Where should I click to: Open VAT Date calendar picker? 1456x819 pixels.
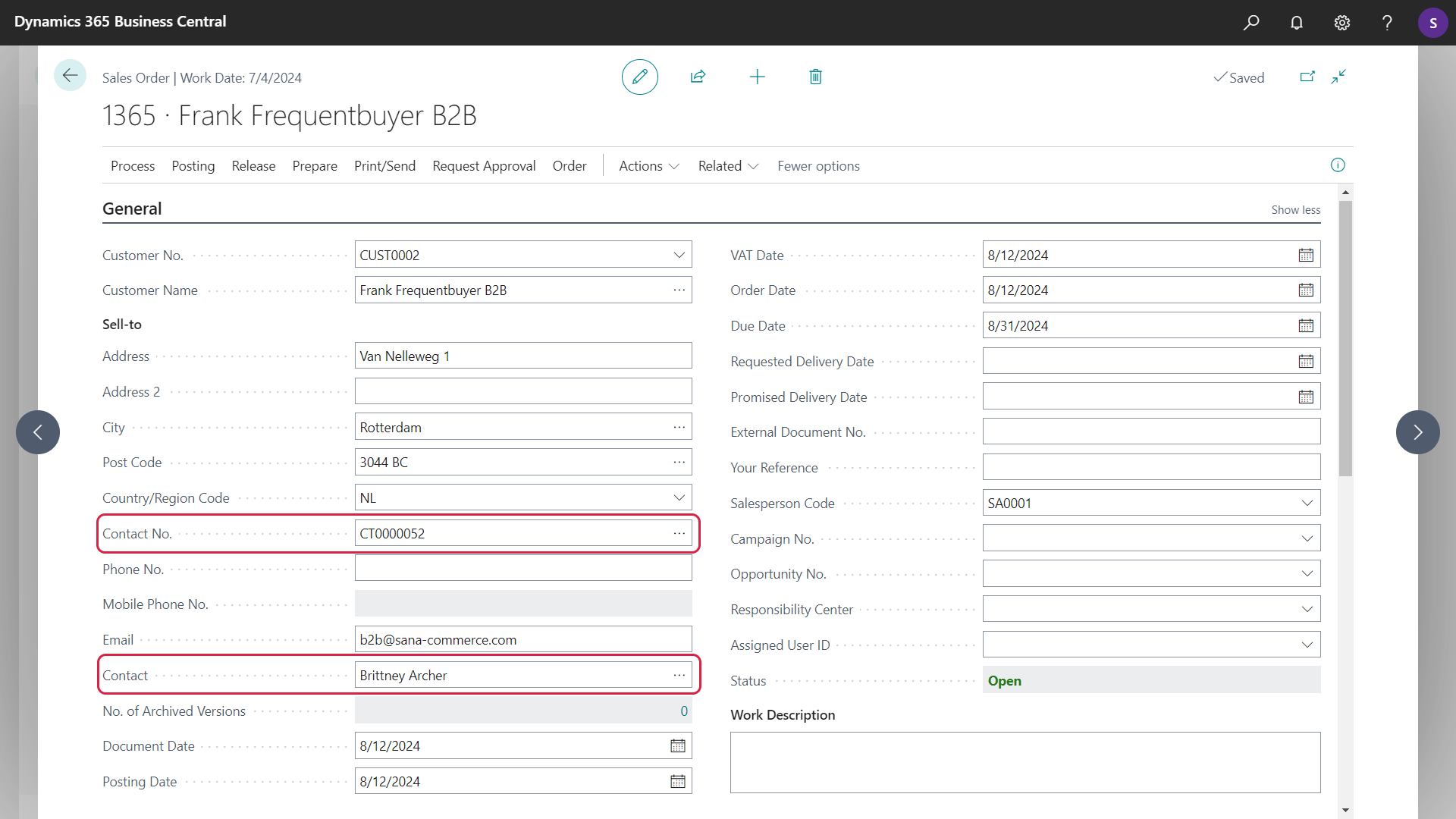(x=1306, y=256)
